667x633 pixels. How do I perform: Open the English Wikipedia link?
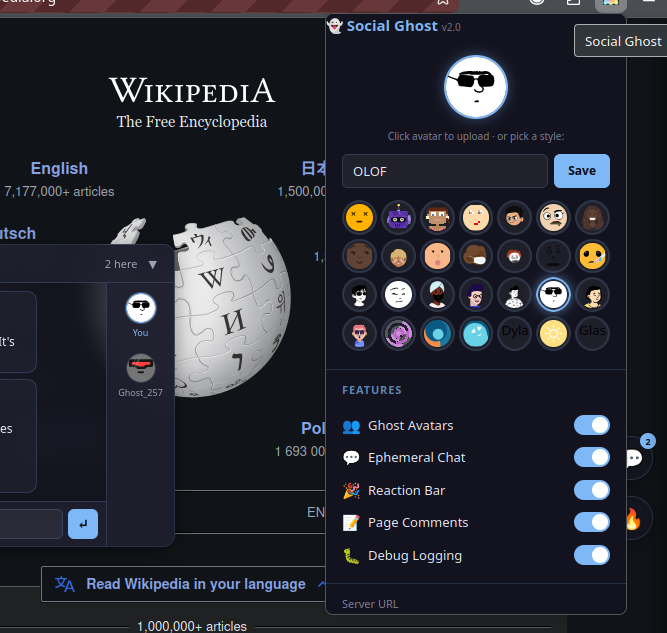(x=59, y=168)
